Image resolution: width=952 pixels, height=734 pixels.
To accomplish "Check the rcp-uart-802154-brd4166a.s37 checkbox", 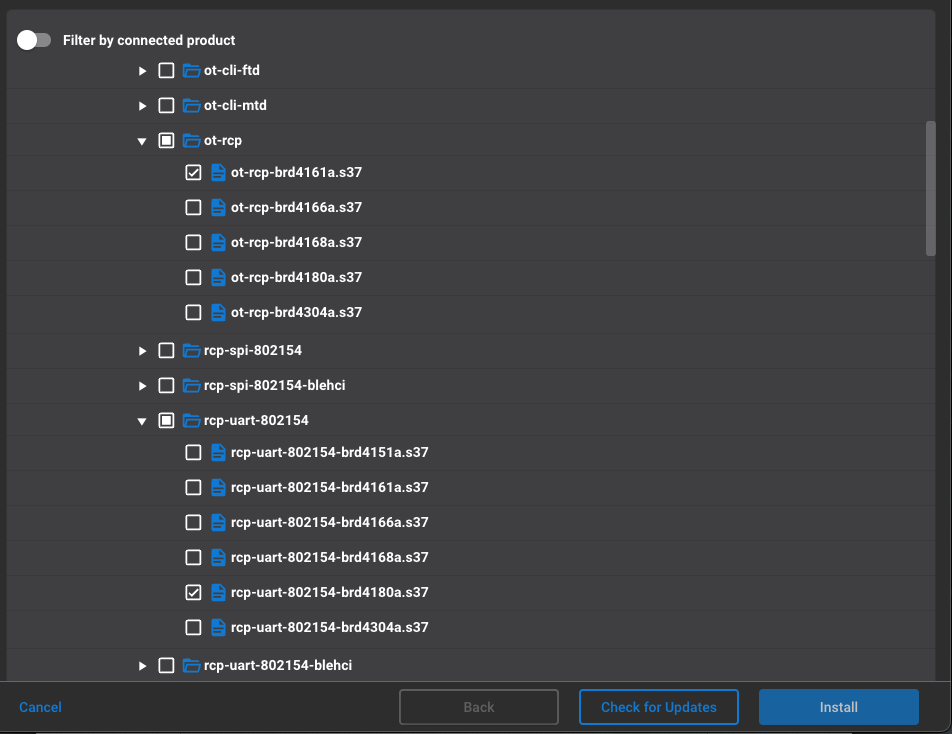I will tap(193, 522).
